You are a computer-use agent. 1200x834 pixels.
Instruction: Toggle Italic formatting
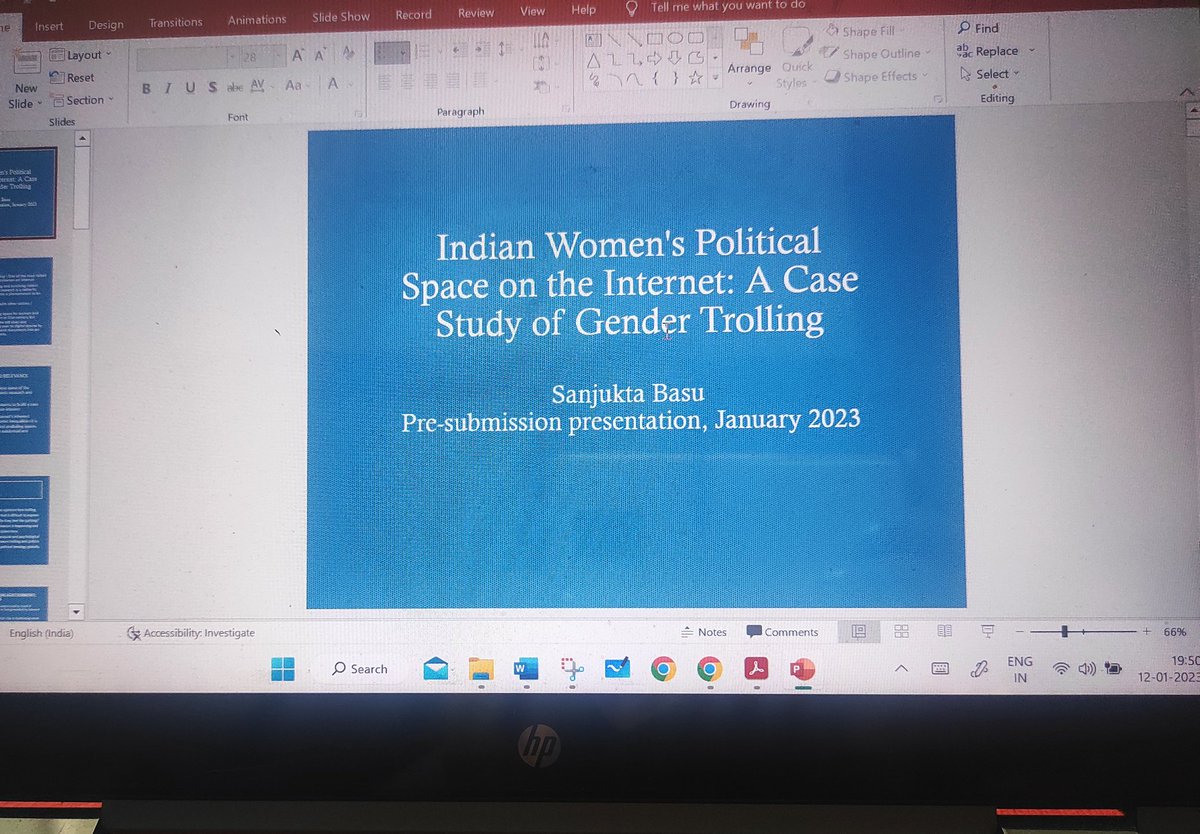point(168,88)
